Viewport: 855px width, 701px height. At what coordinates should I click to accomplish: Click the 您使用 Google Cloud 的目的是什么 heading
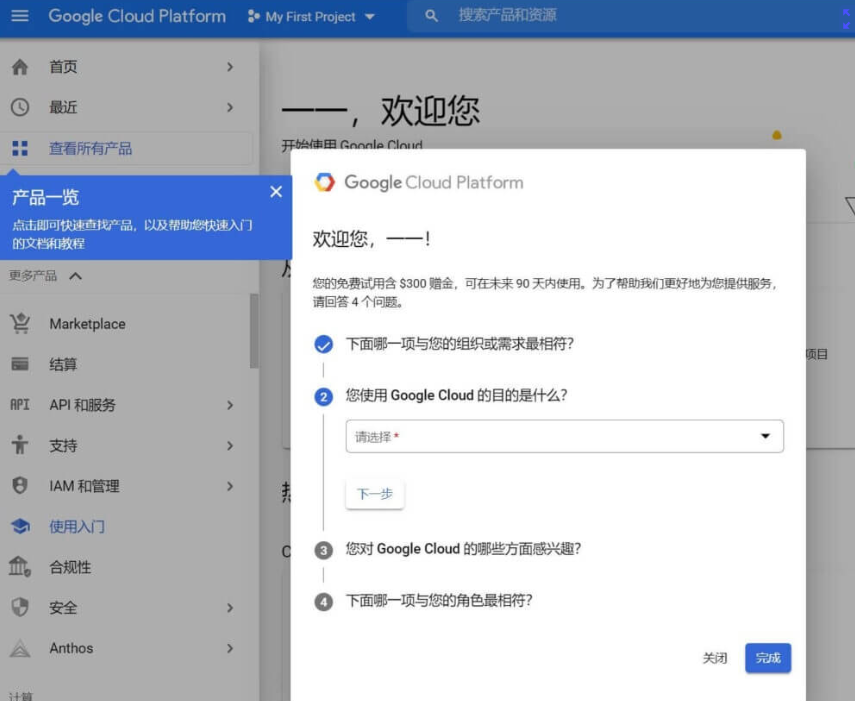coord(456,395)
